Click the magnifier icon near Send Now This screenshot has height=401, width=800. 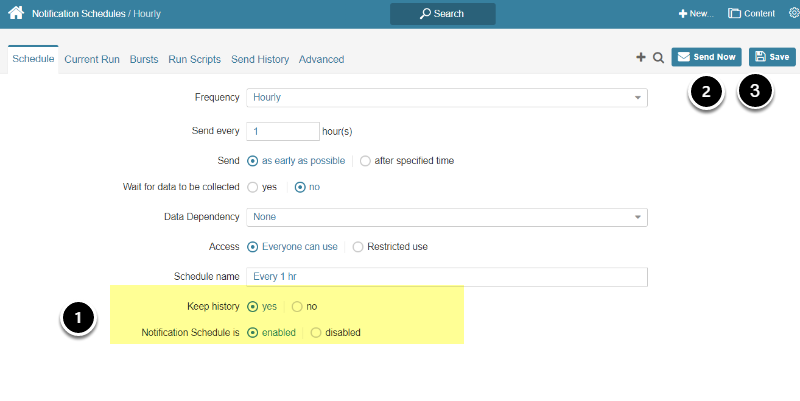[x=658, y=58]
